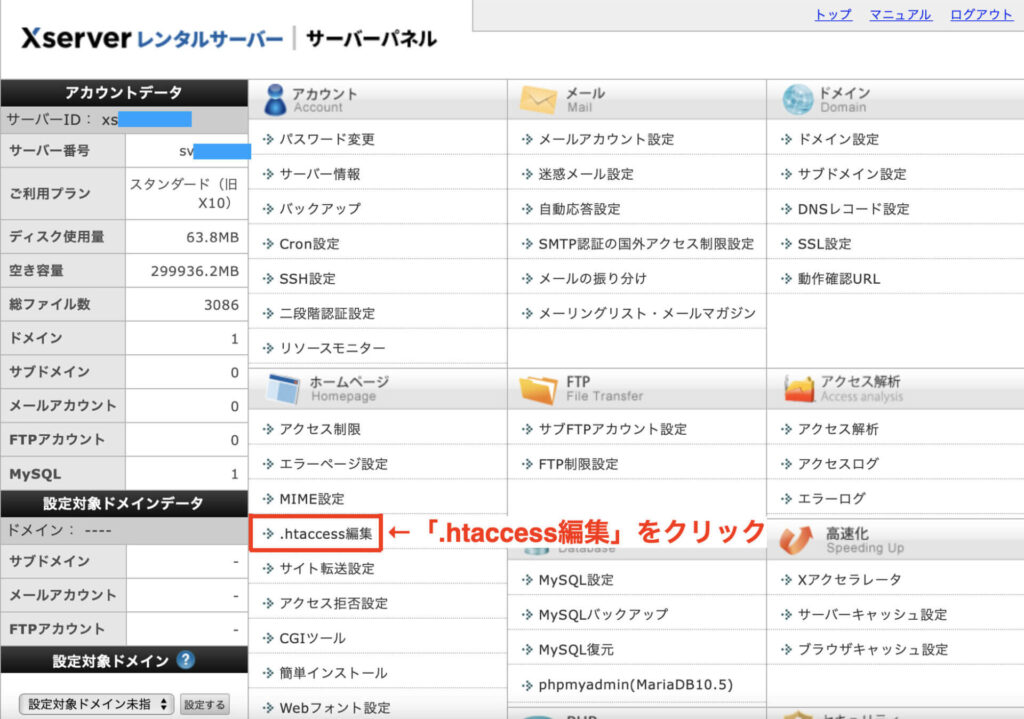The image size is (1024, 719).
Task: Open バックアップ settings
Action: 319,209
